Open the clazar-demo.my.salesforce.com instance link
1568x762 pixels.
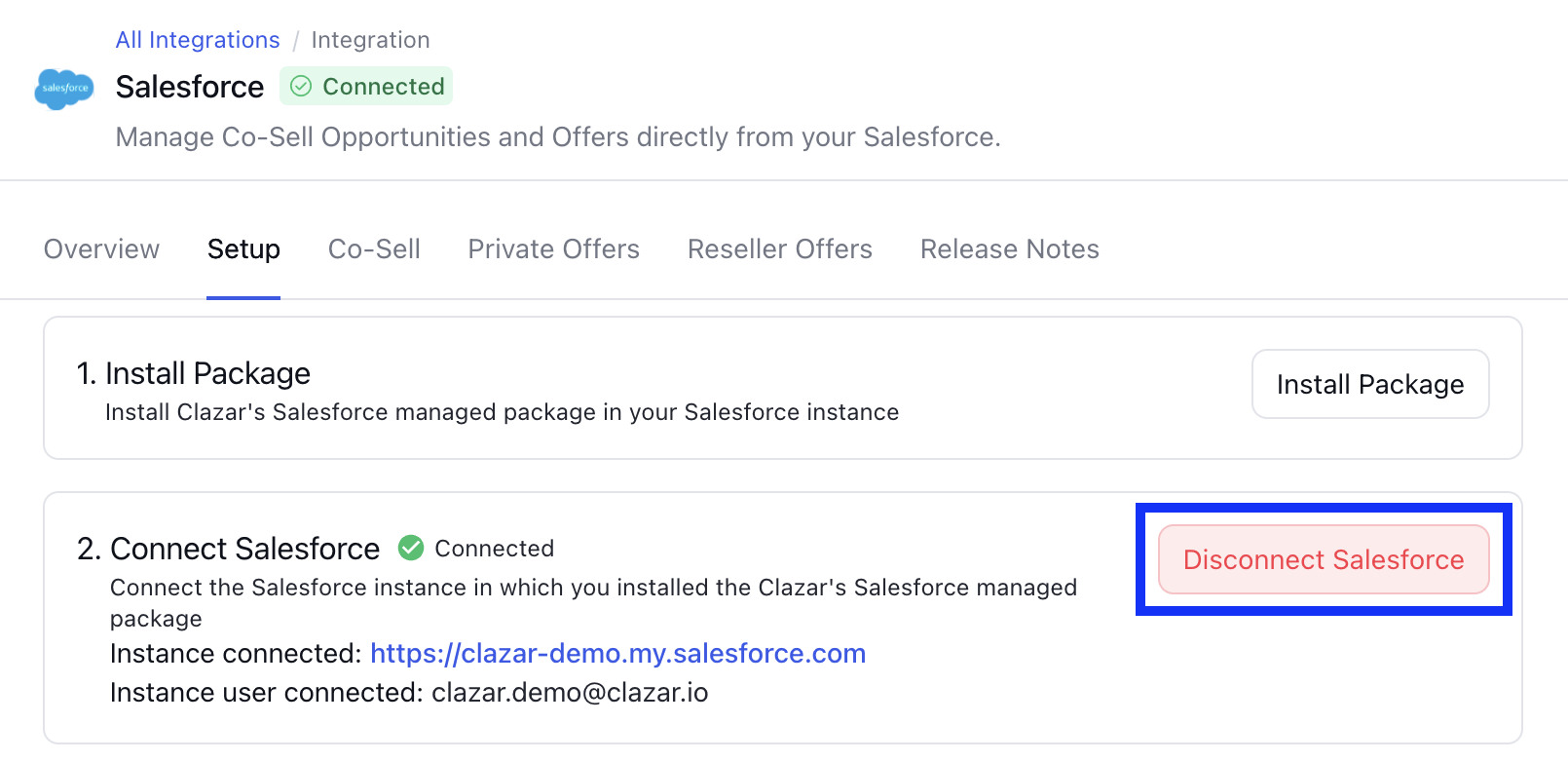(617, 653)
